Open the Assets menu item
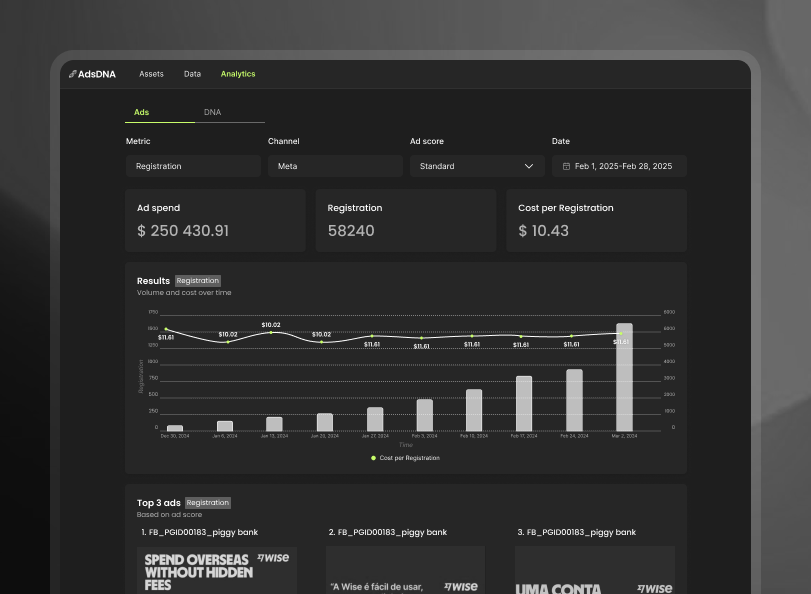The height and width of the screenshot is (594, 811). (151, 74)
